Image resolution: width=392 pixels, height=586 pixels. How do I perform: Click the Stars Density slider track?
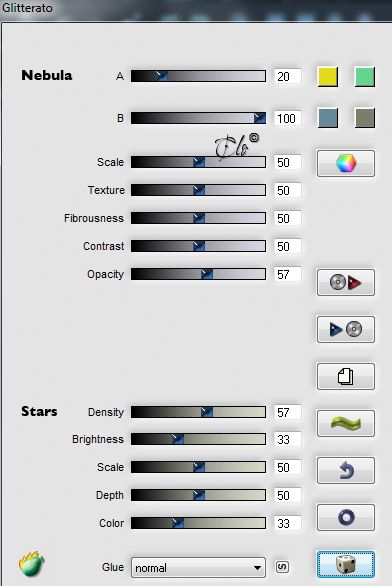pos(198,412)
